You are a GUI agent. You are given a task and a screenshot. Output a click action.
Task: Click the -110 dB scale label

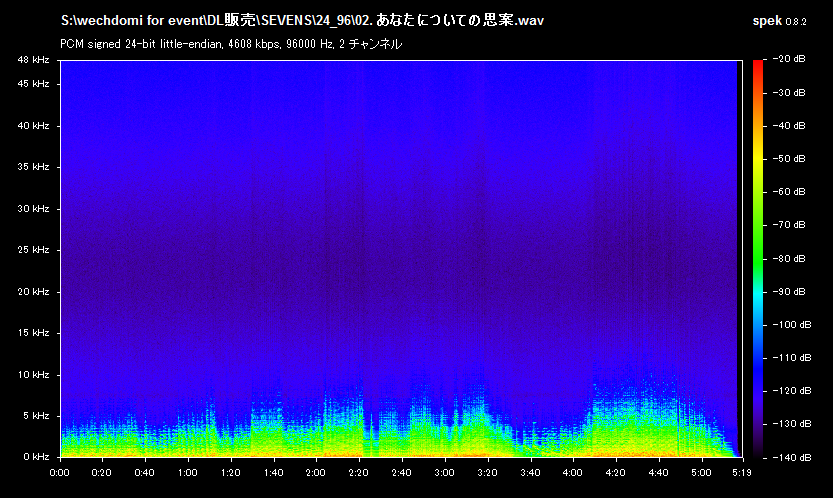(x=791, y=358)
